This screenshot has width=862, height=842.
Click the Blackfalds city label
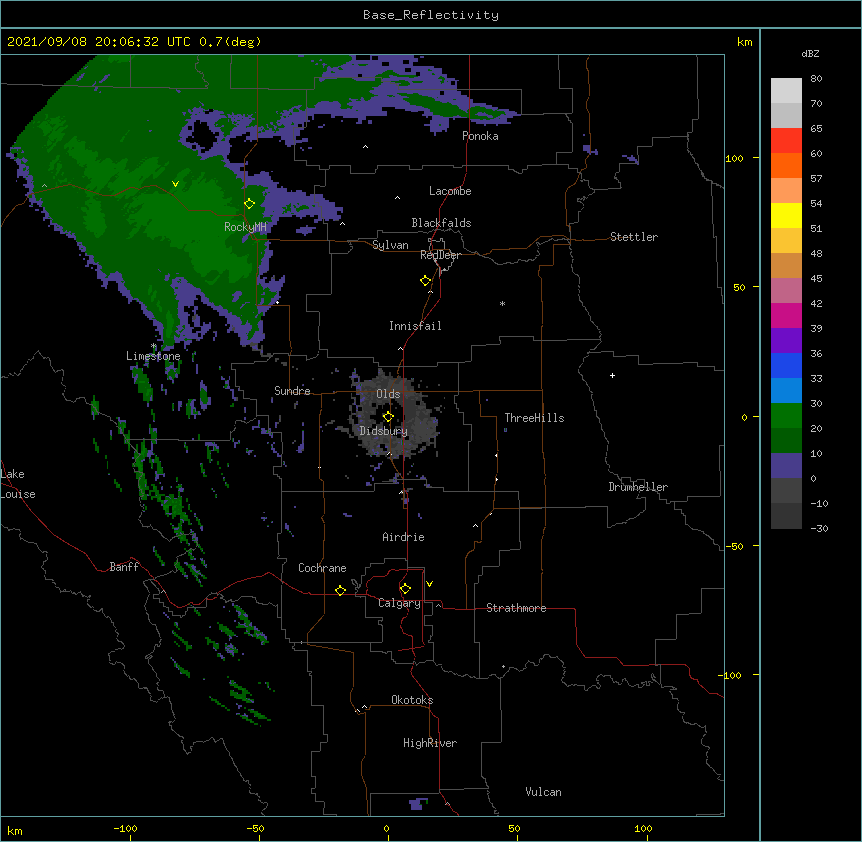441,223
